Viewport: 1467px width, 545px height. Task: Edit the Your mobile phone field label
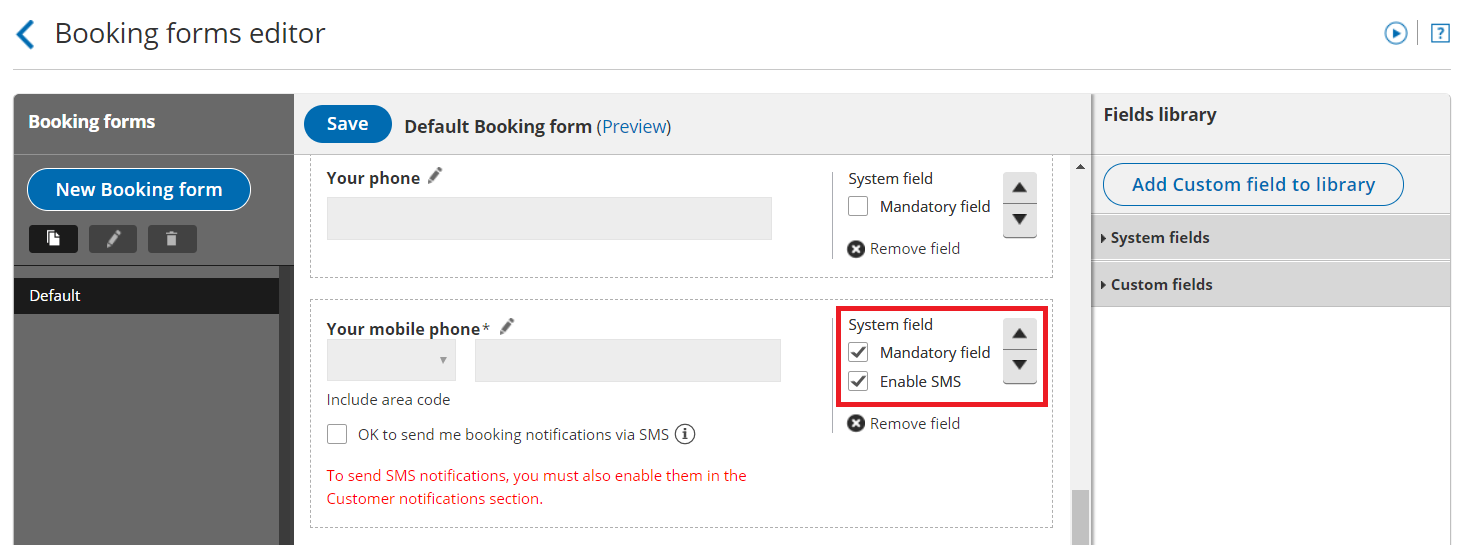click(x=507, y=326)
